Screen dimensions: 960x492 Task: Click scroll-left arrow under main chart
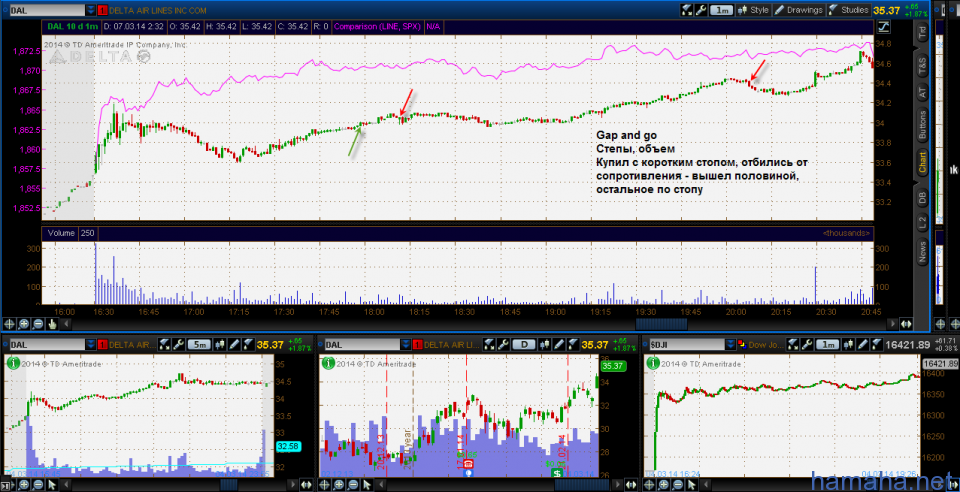pyautogui.click(x=67, y=324)
